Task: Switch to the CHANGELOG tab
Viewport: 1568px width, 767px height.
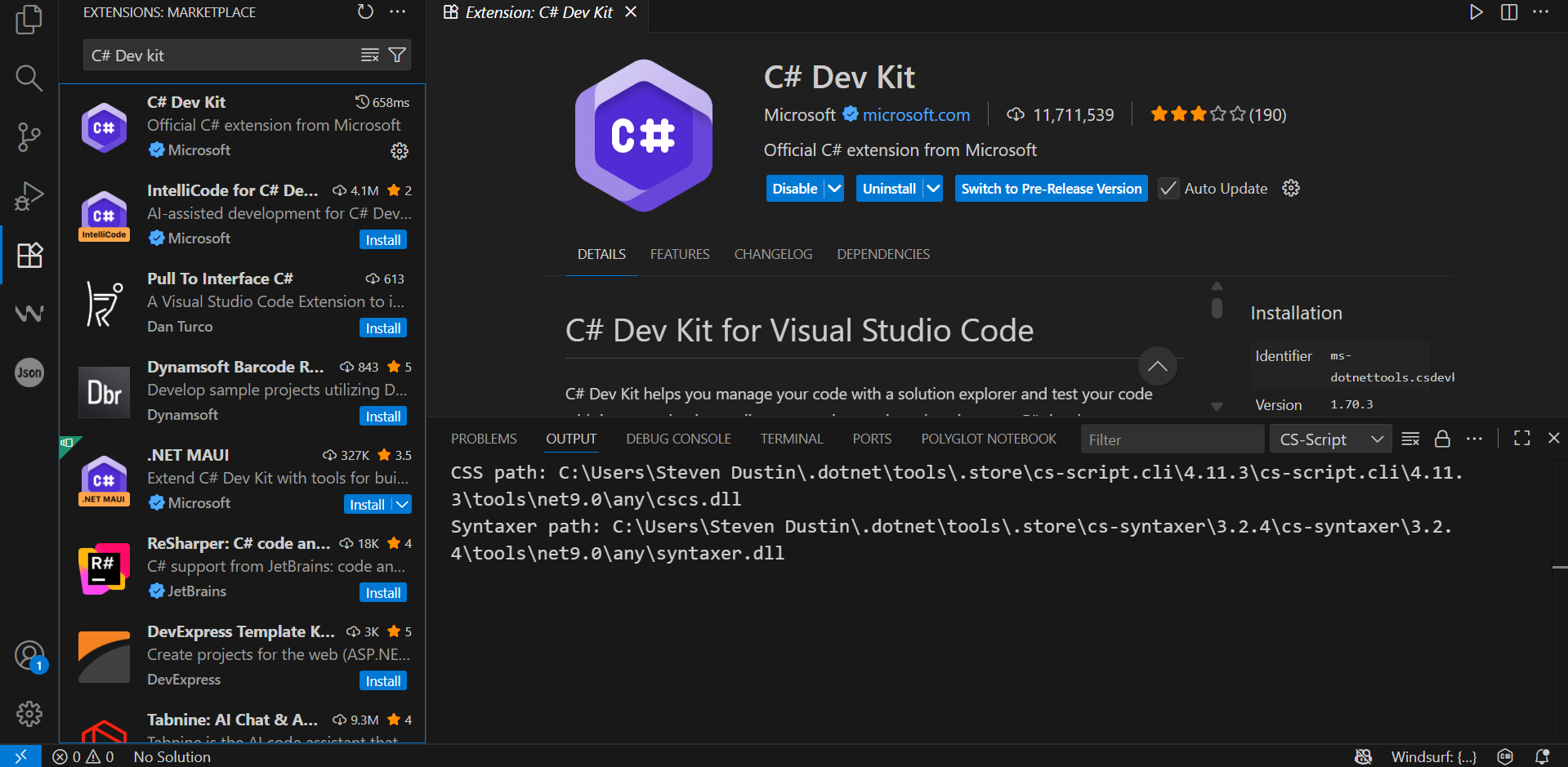Action: [773, 254]
